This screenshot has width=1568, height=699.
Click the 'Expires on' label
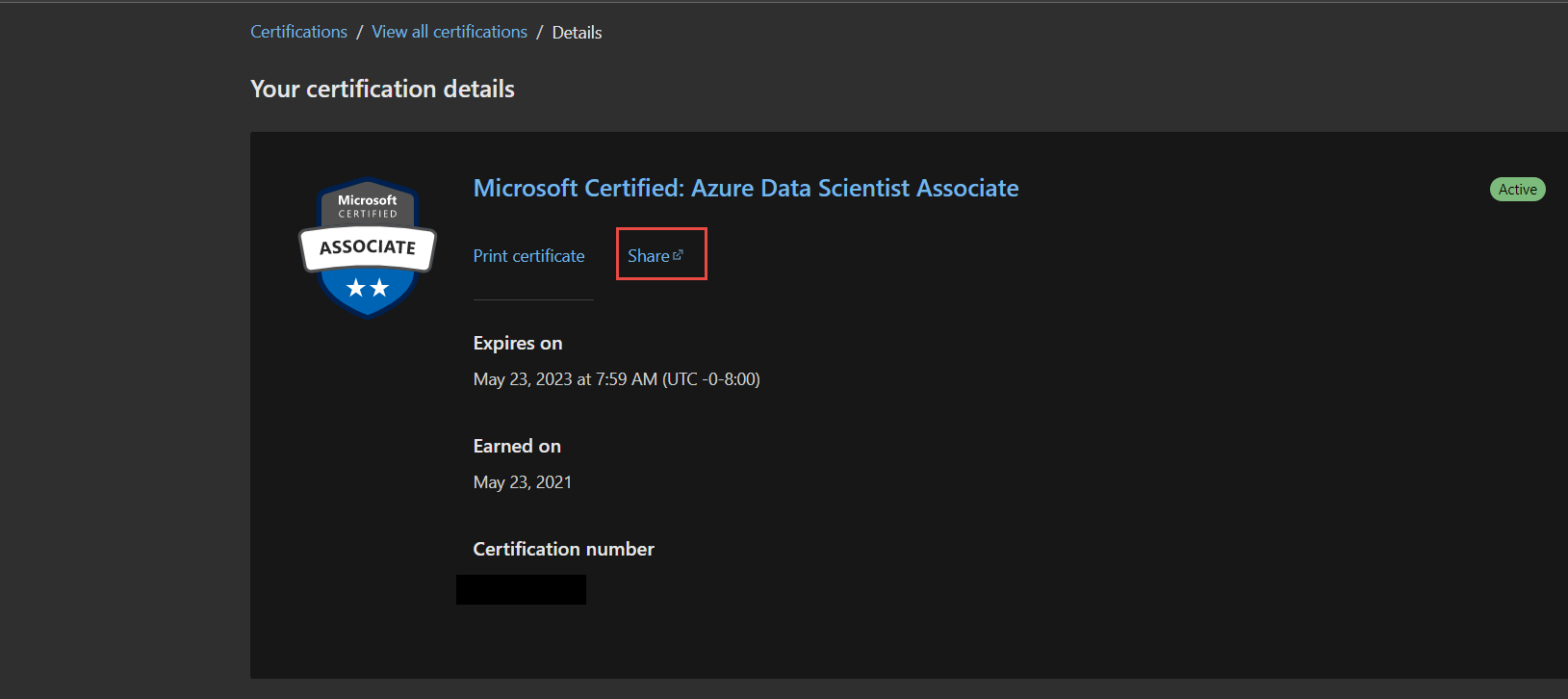coord(518,344)
